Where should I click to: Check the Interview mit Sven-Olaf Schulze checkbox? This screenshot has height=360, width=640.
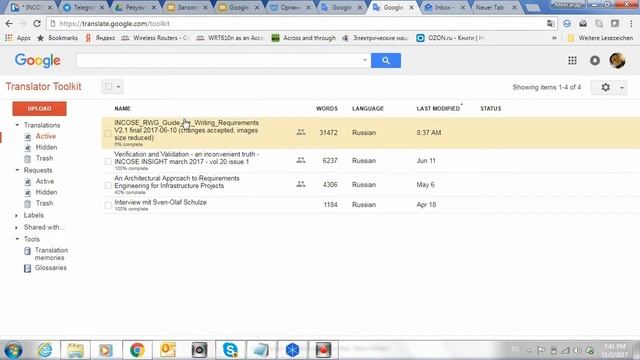(108, 205)
